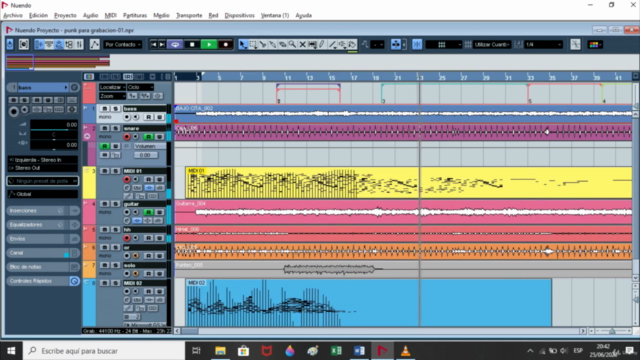Open the Ayuda menu

tap(303, 15)
